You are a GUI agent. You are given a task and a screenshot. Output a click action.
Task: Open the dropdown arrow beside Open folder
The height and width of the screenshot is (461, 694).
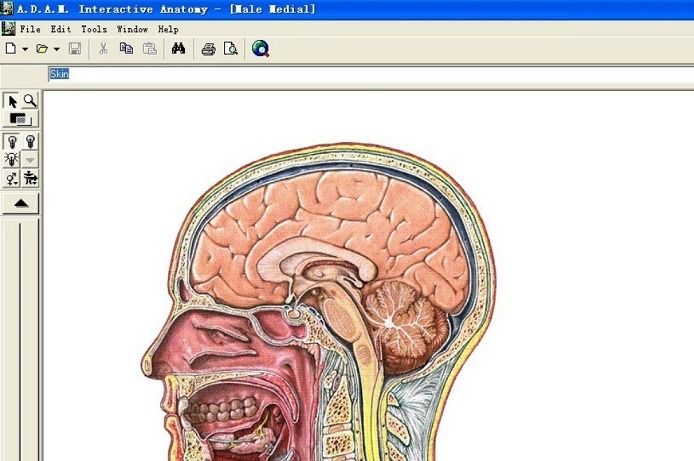pos(57,49)
